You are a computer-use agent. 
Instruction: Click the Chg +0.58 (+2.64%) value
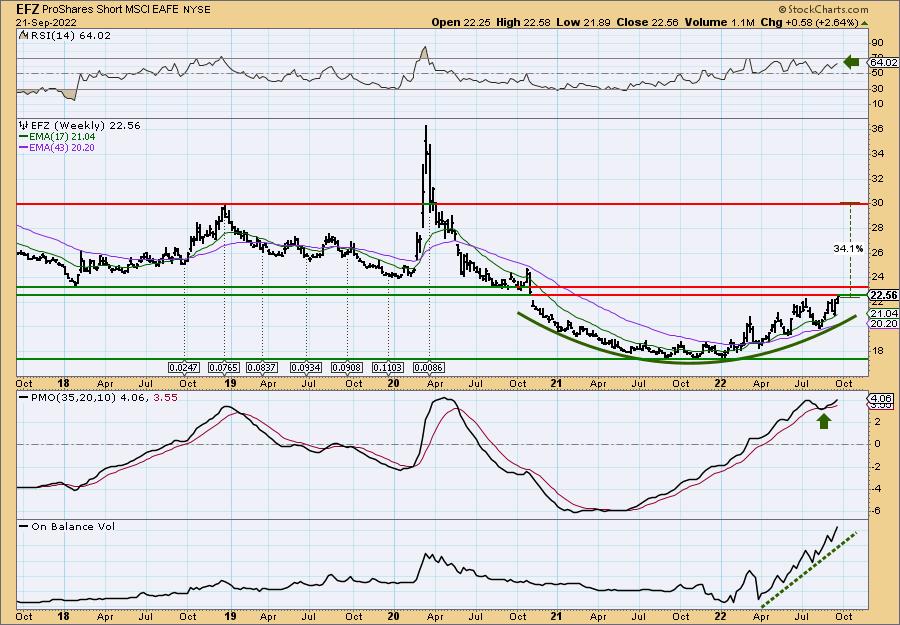(x=809, y=22)
